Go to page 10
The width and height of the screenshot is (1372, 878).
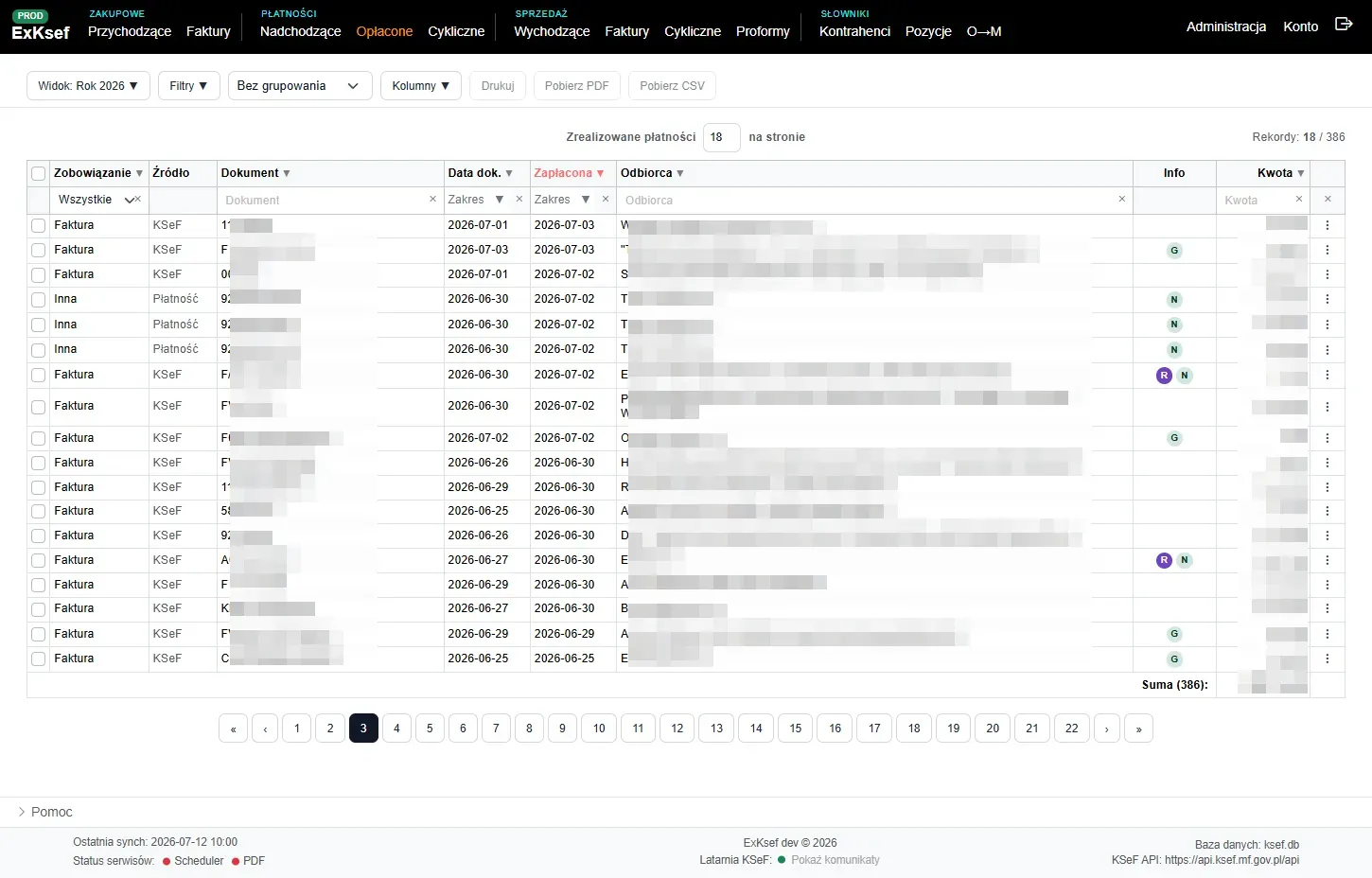pyautogui.click(x=599, y=729)
